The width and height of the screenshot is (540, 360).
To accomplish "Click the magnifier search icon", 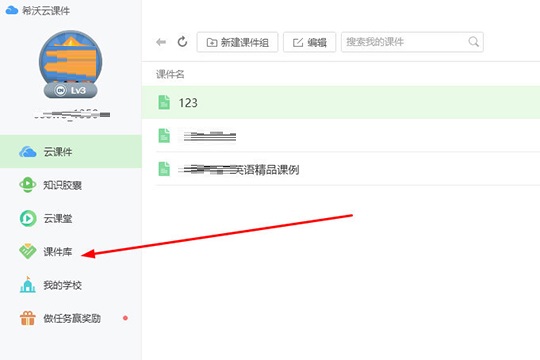I will (474, 42).
